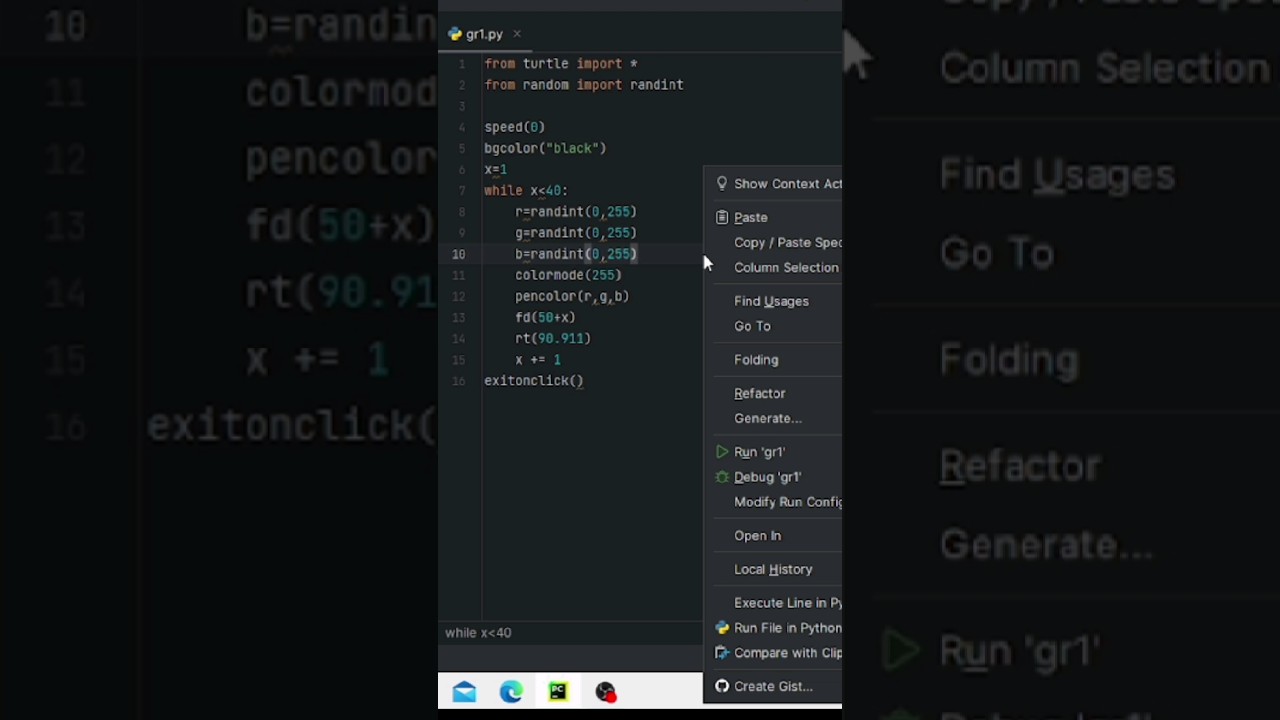The image size is (1280, 720).
Task: Select Find Usages in context menu
Action: 771,301
